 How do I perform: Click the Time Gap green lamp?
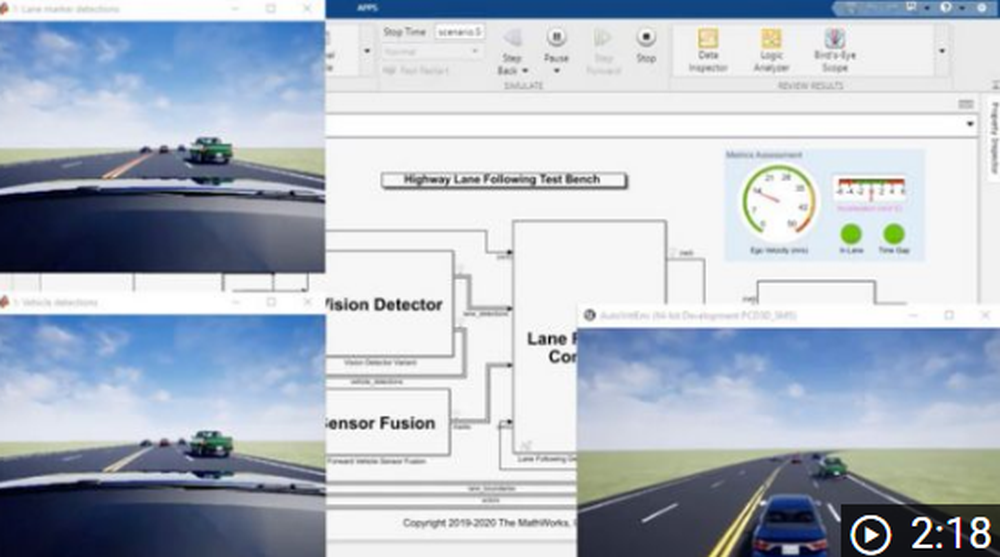pyautogui.click(x=893, y=234)
